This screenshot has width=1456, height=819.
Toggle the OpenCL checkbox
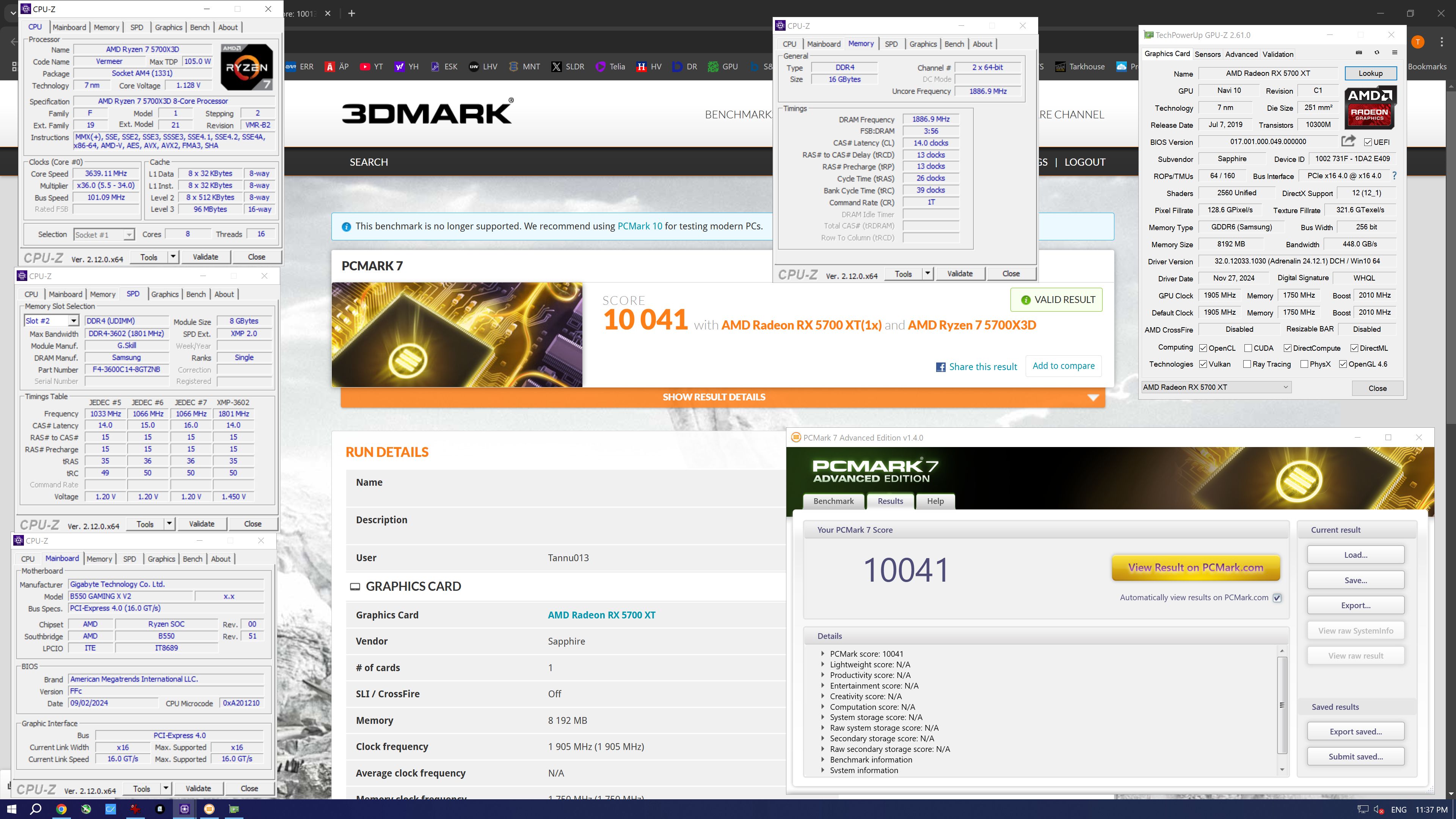point(1203,348)
